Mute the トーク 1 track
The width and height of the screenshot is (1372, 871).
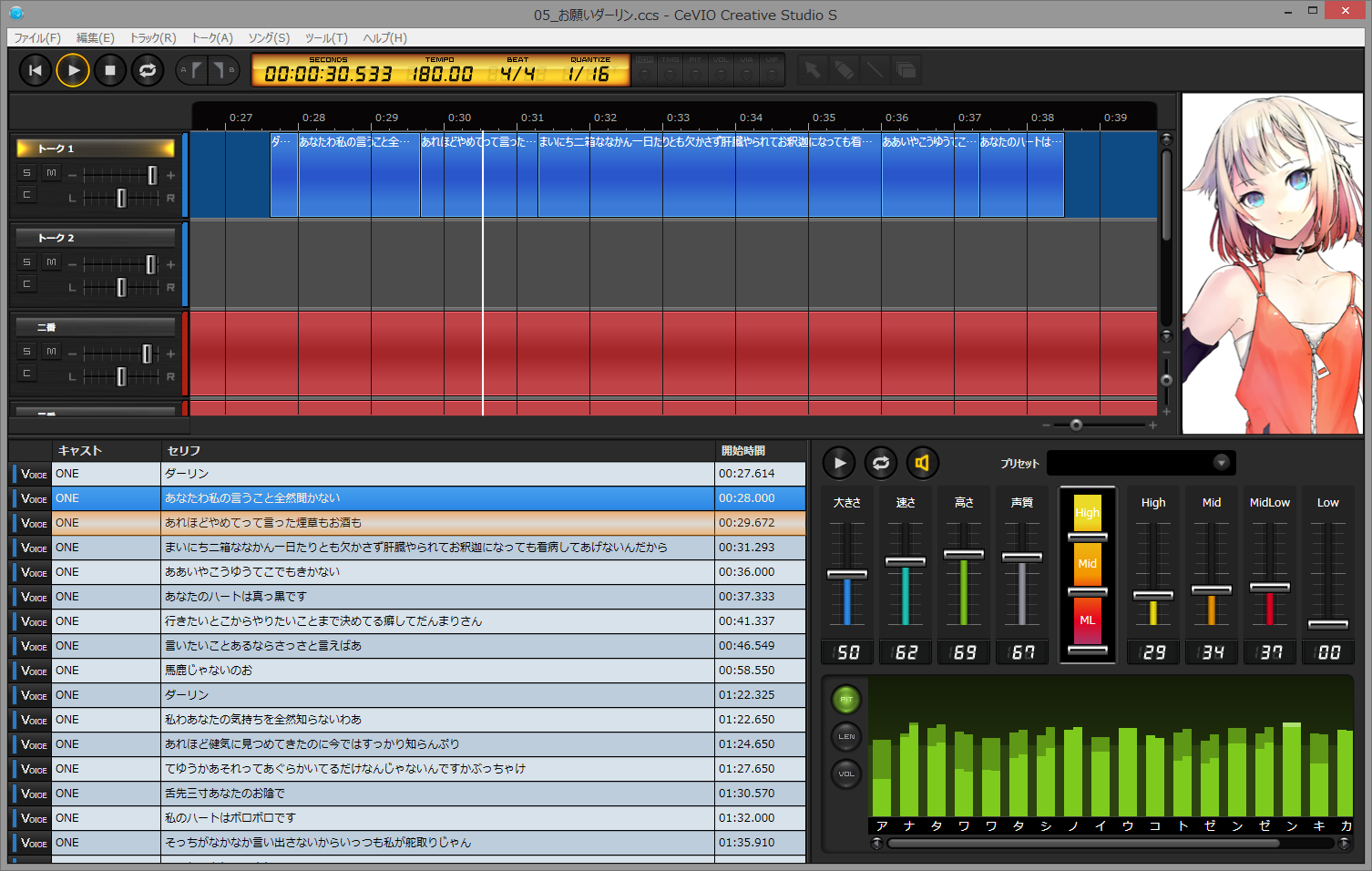pos(51,173)
